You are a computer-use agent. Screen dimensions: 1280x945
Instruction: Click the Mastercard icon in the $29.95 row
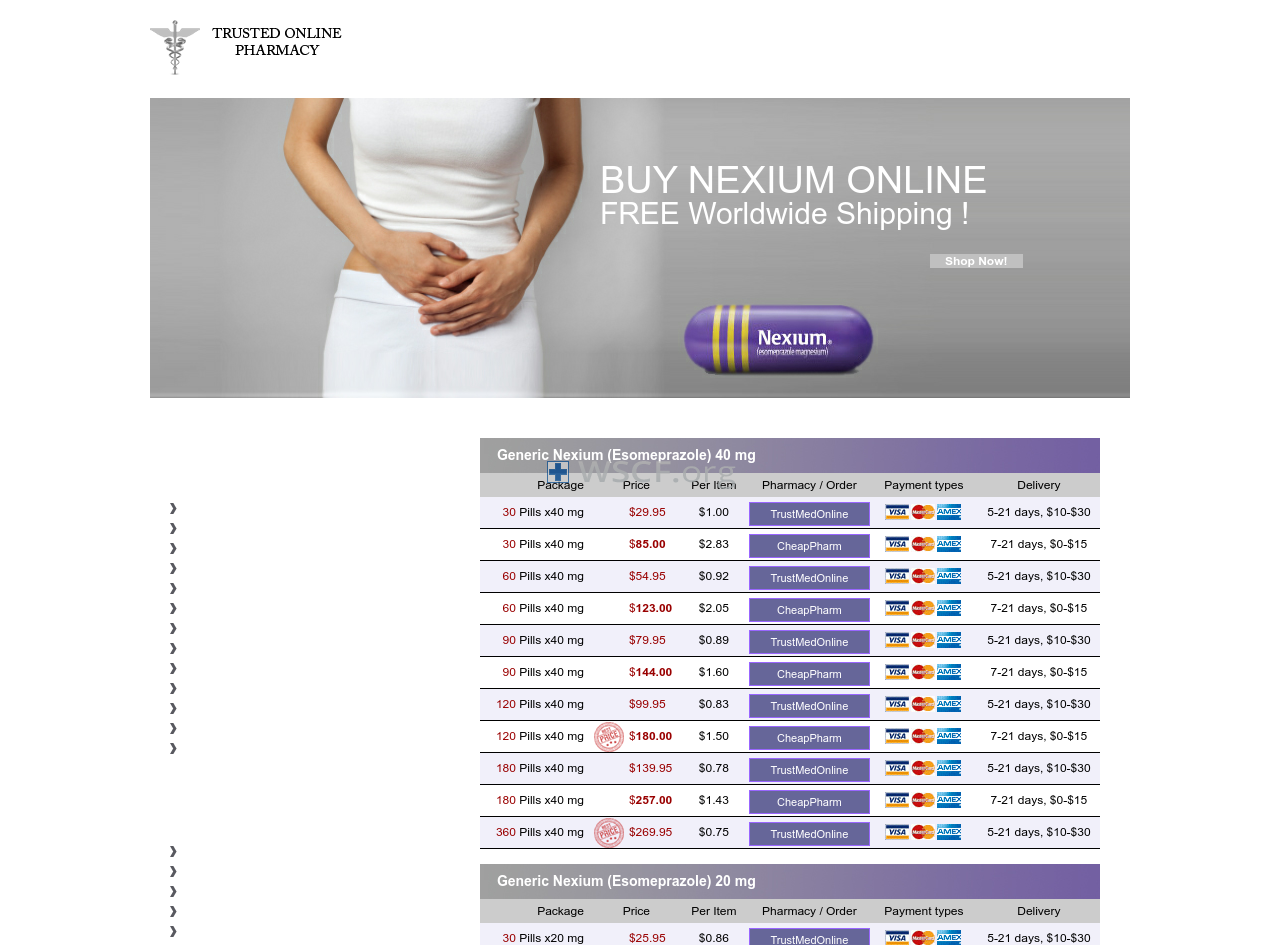point(923,512)
